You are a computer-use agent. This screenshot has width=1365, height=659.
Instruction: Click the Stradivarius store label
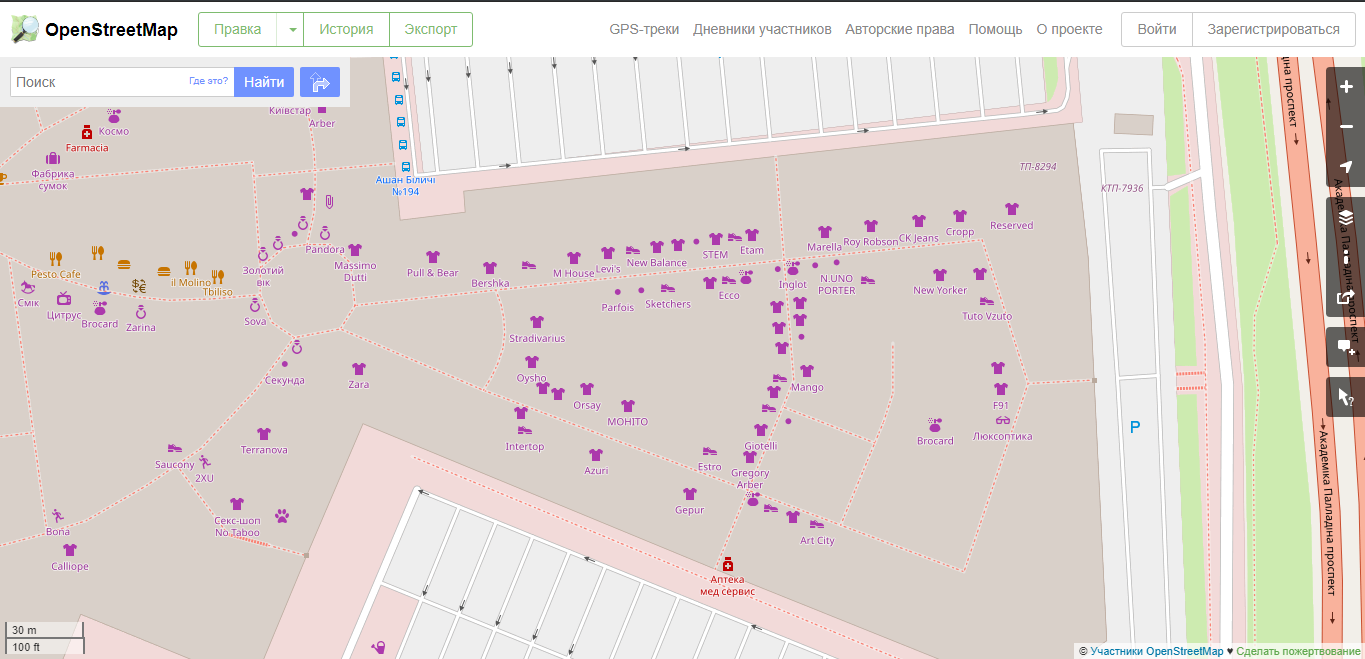[537, 338]
